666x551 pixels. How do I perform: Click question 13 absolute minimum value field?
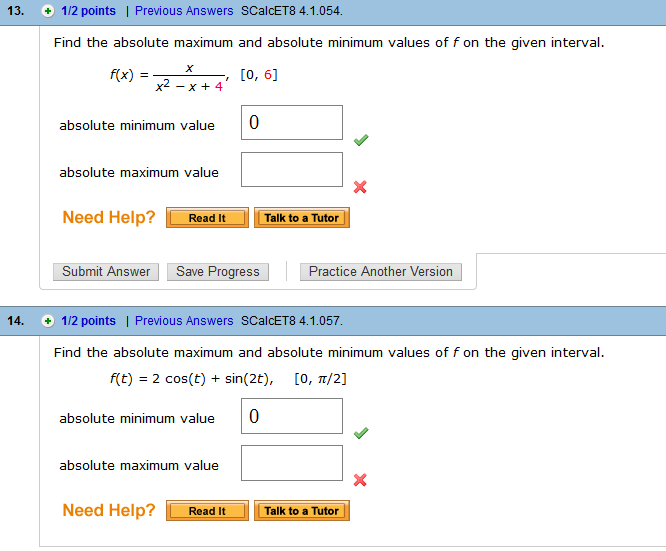coord(292,123)
